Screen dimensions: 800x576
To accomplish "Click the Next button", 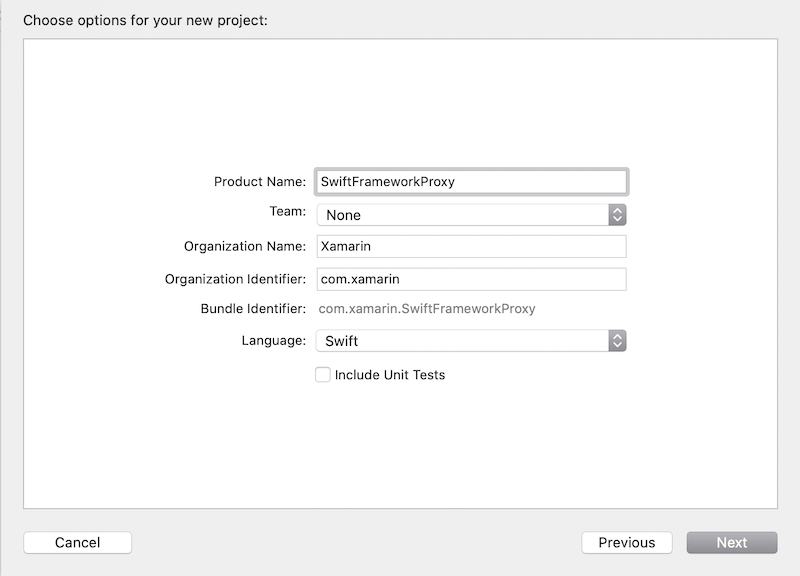I will 732,542.
